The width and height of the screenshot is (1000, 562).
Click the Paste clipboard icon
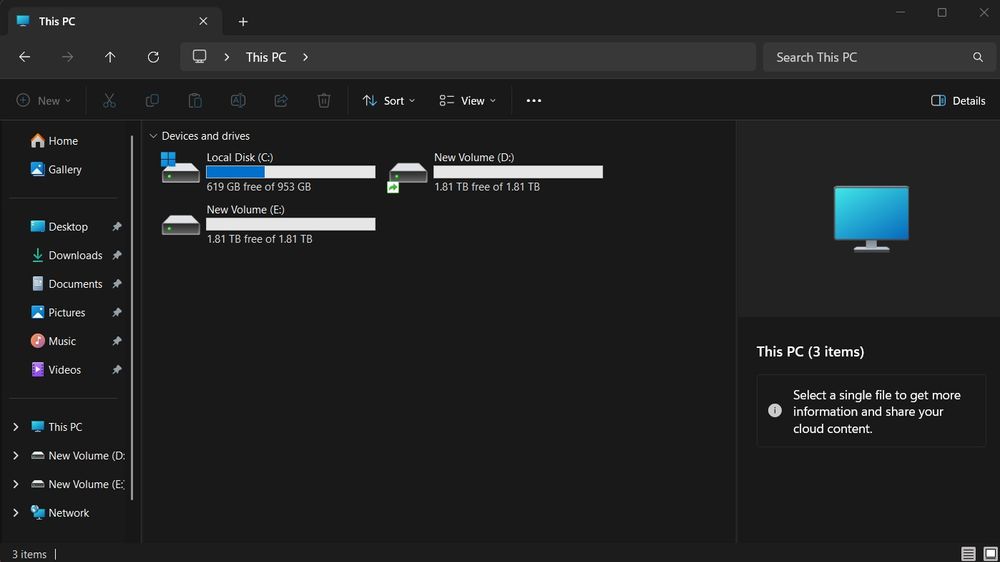point(195,100)
